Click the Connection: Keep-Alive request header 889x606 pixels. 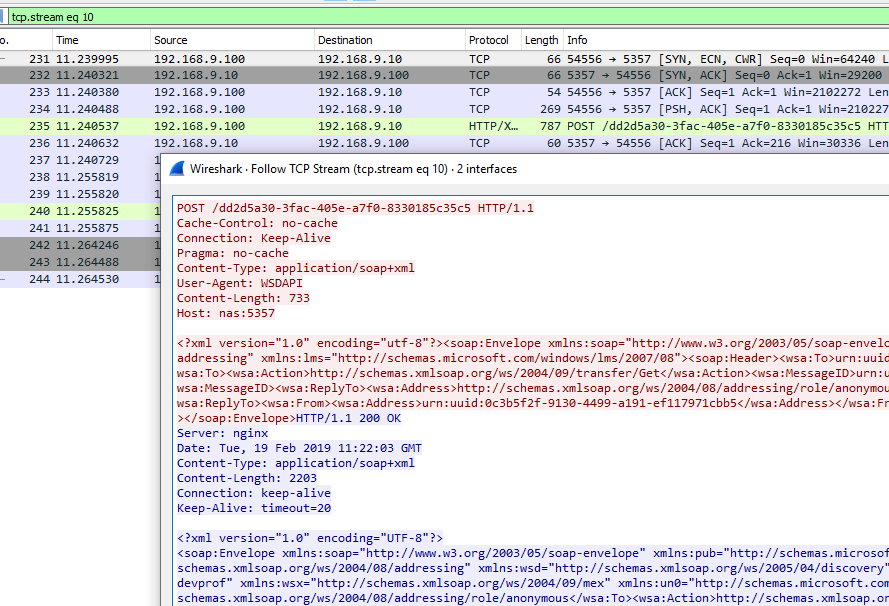coord(253,238)
